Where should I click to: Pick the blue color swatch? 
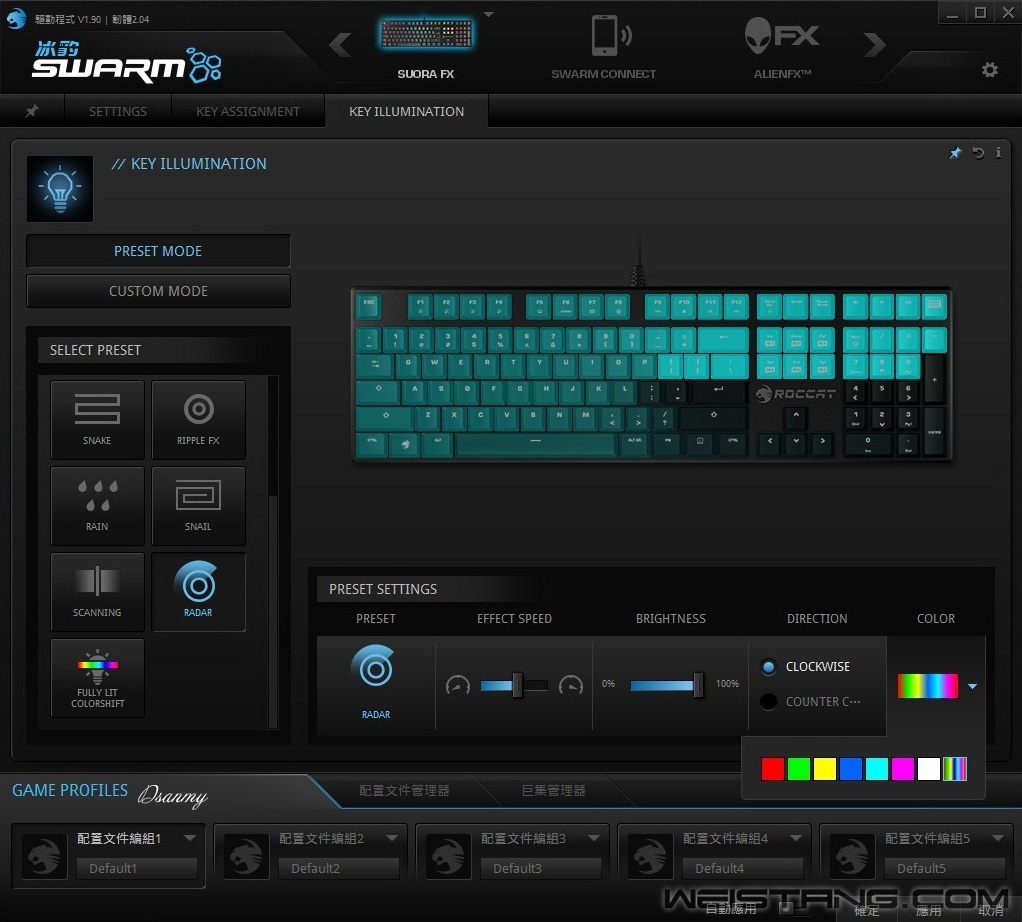click(851, 769)
